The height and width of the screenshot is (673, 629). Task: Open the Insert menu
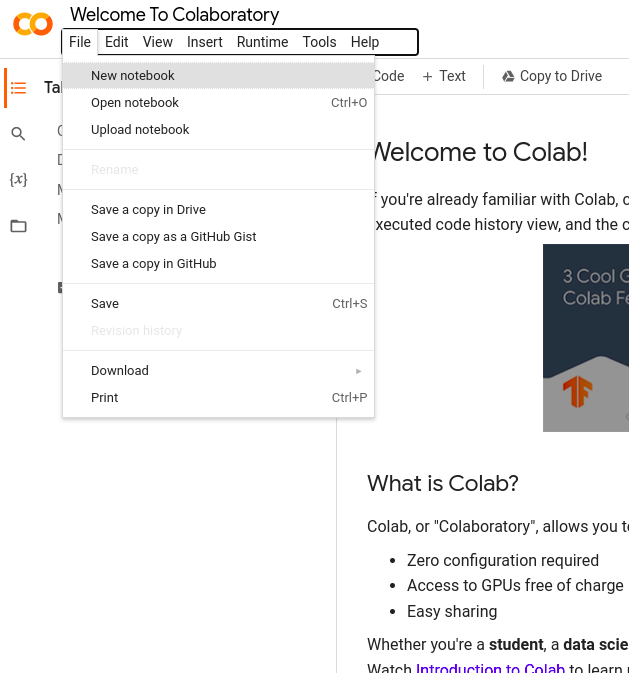click(x=204, y=42)
